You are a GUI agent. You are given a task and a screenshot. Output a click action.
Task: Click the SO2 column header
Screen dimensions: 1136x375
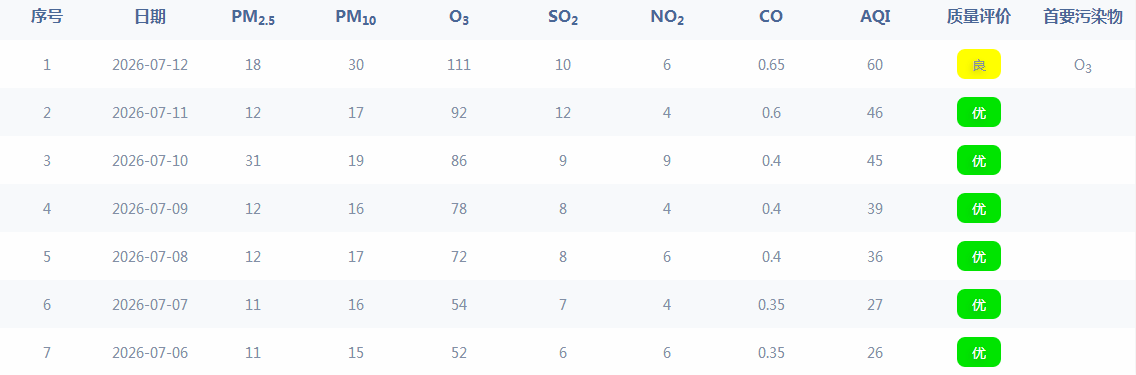click(563, 18)
